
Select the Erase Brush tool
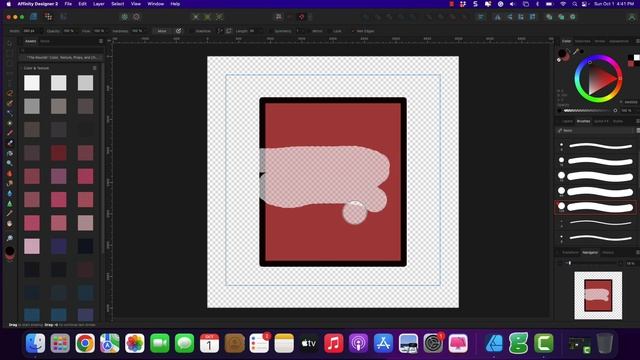tap(10, 143)
